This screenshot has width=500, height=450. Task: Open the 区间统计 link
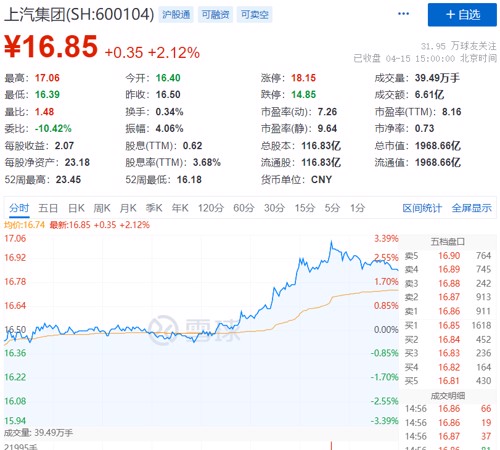click(x=422, y=208)
